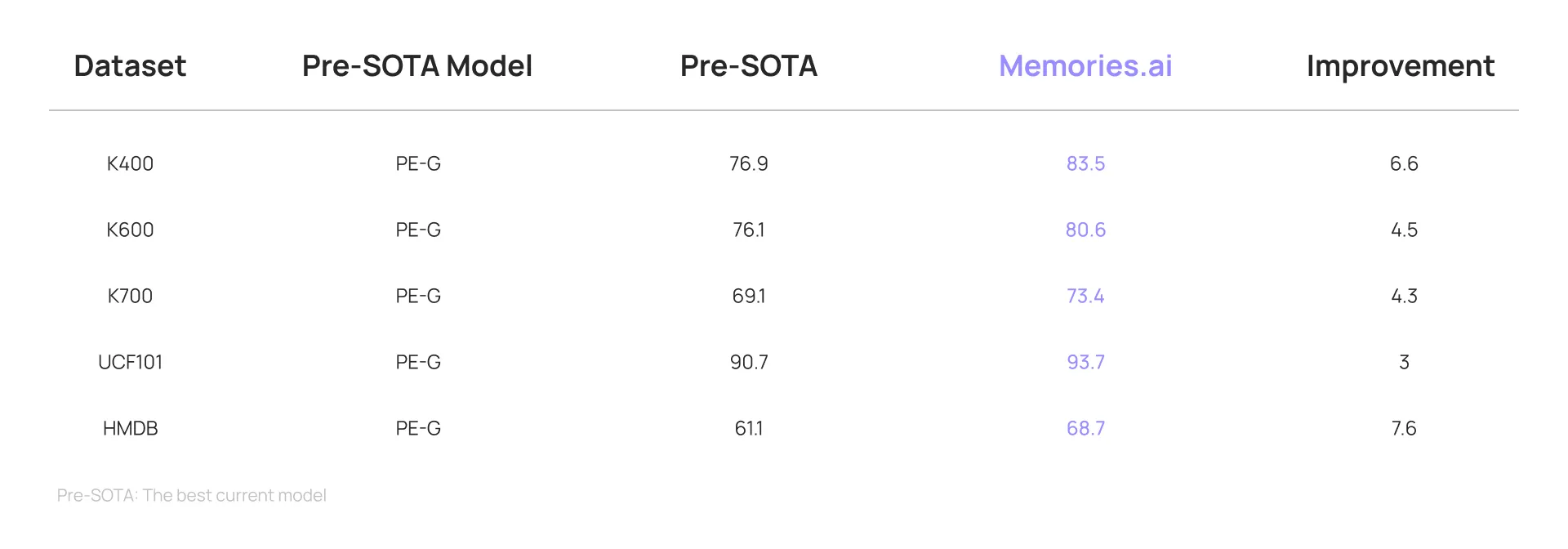
Task: Click the Dataset column header
Action: point(130,66)
